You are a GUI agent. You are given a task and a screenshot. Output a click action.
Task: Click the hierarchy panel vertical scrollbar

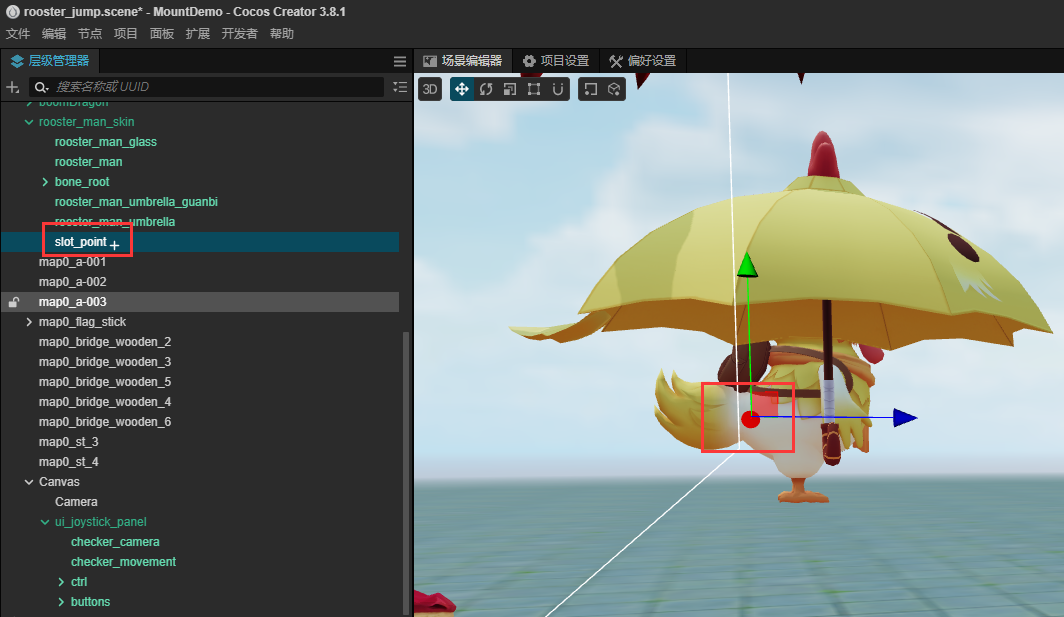(x=406, y=473)
